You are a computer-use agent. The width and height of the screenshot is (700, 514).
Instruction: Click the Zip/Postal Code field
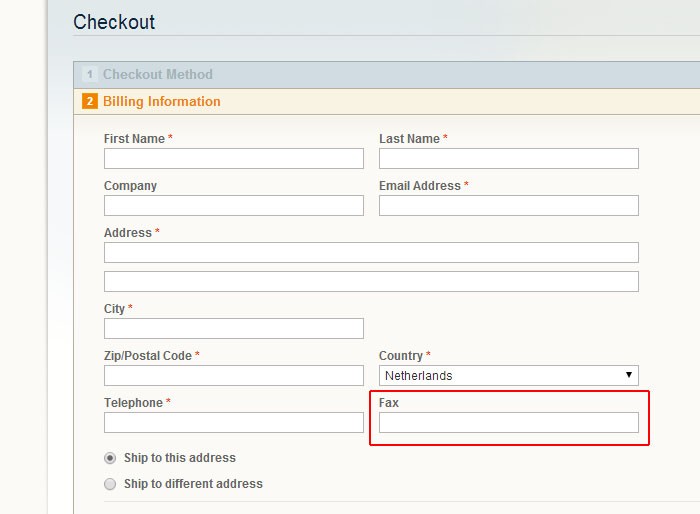point(234,376)
